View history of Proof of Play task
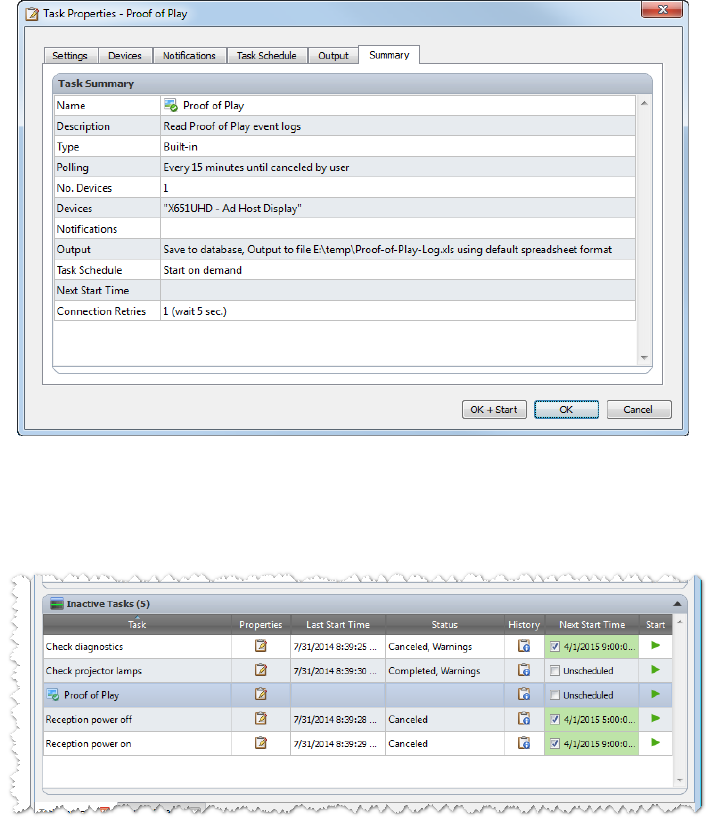This screenshot has height=822, width=706. 524,695
